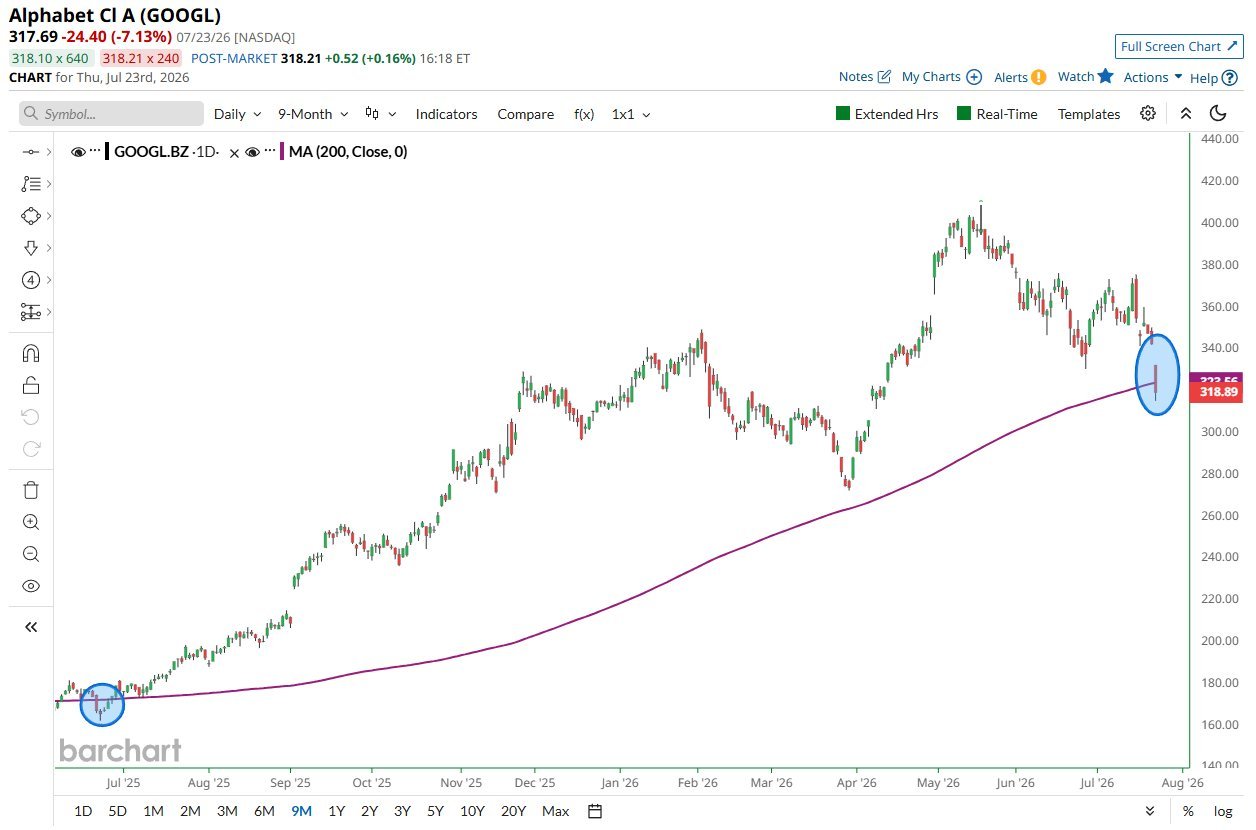The image size is (1256, 830).
Task: Select the circled number 4 tool
Action: pos(31,280)
